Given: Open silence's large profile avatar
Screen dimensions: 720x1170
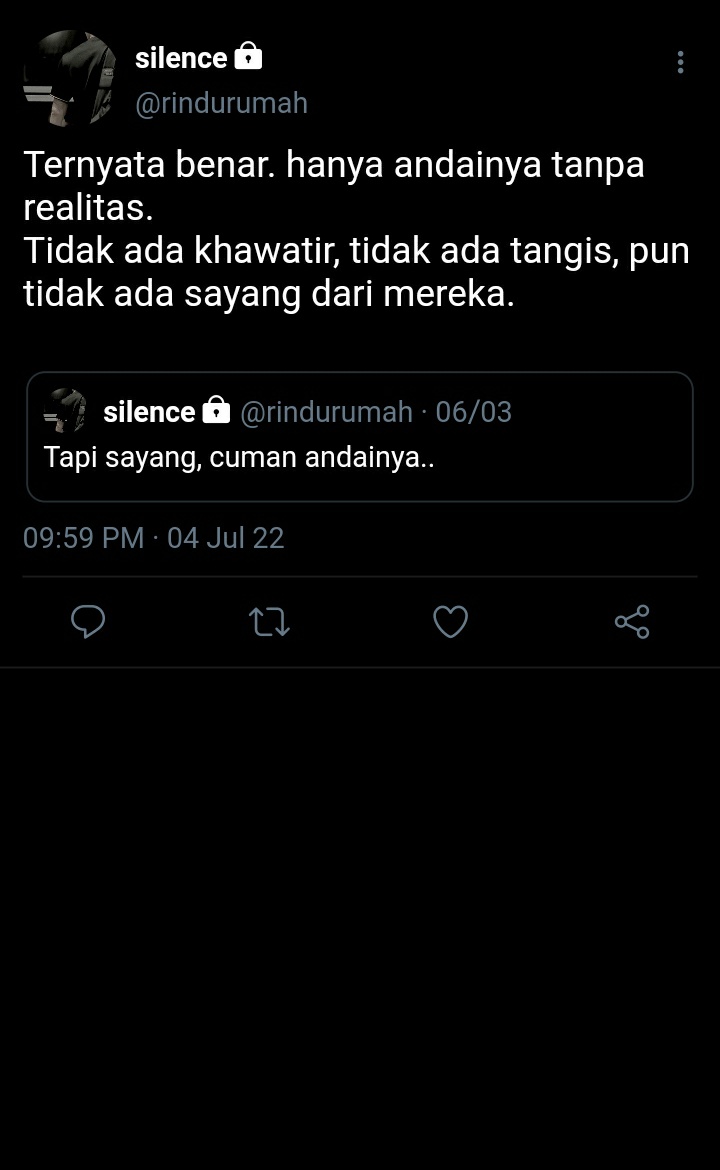Looking at the screenshot, I should tap(69, 78).
